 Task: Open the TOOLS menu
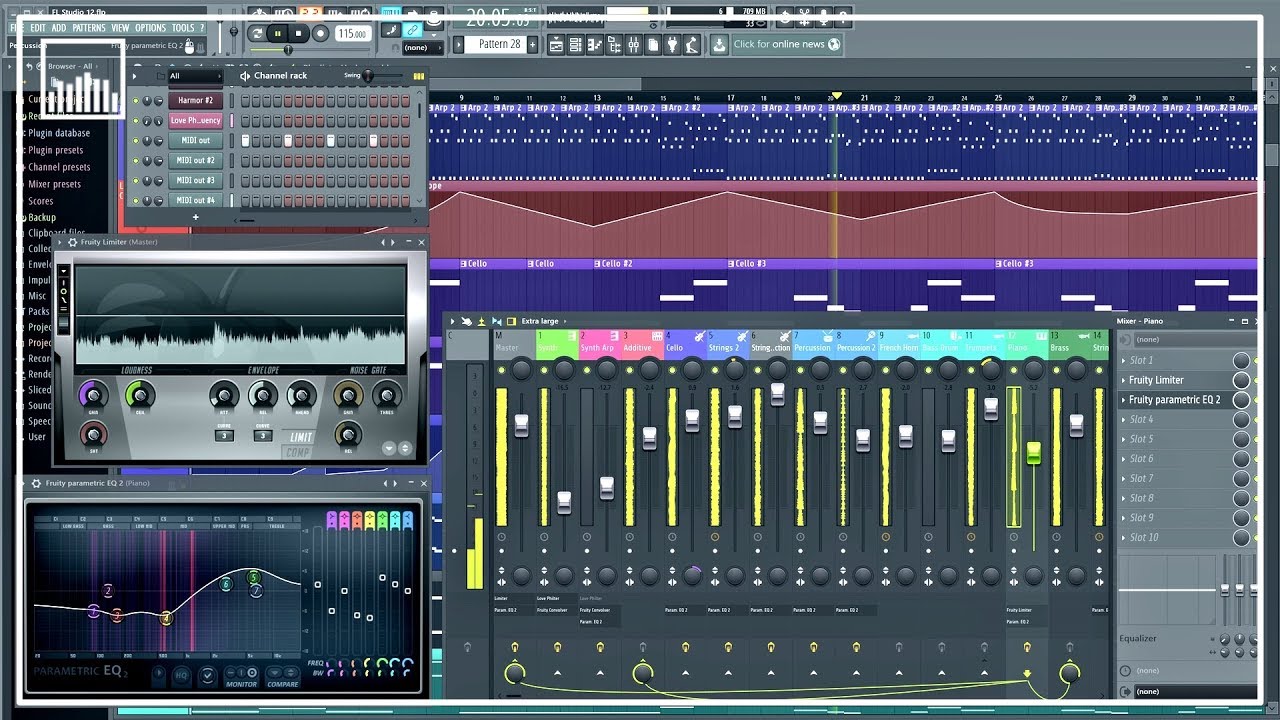tap(183, 28)
